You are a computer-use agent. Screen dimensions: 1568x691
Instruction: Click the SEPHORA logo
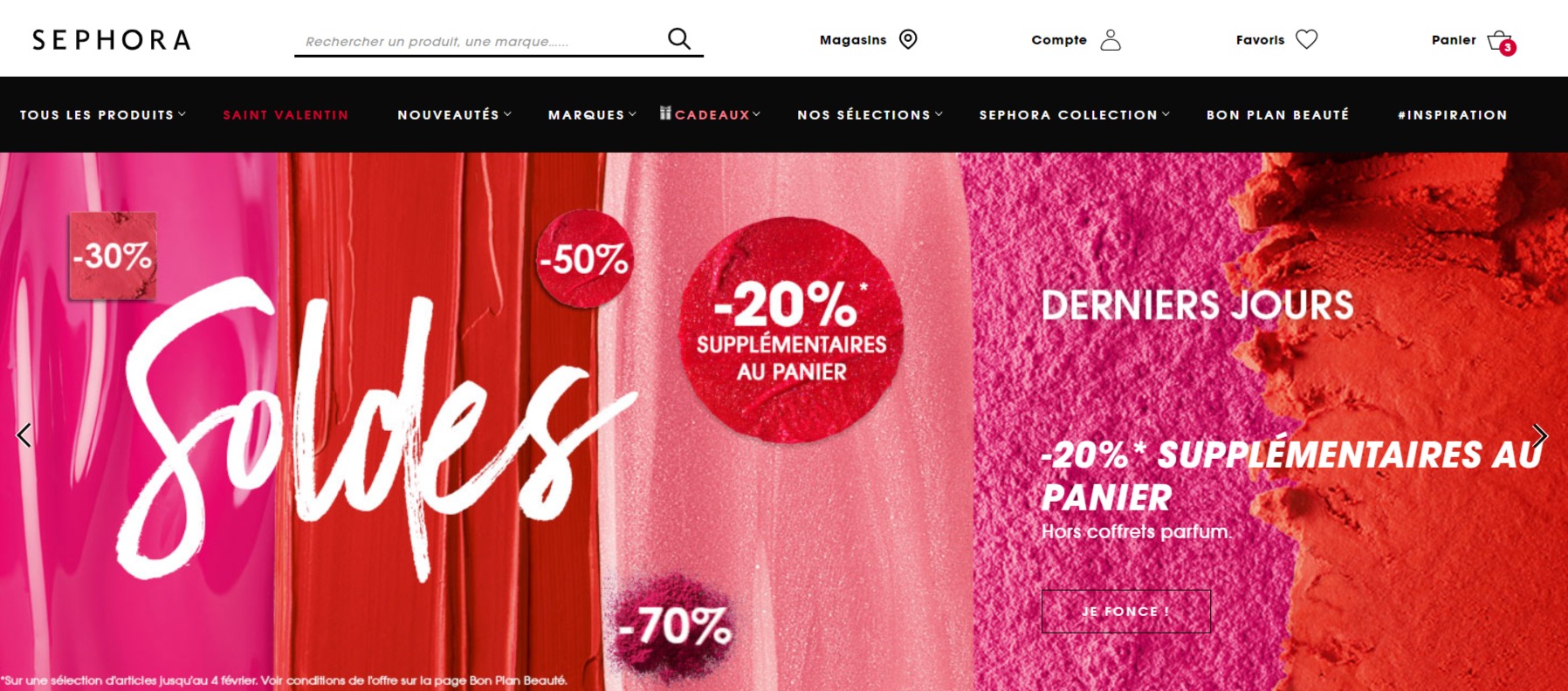[112, 40]
